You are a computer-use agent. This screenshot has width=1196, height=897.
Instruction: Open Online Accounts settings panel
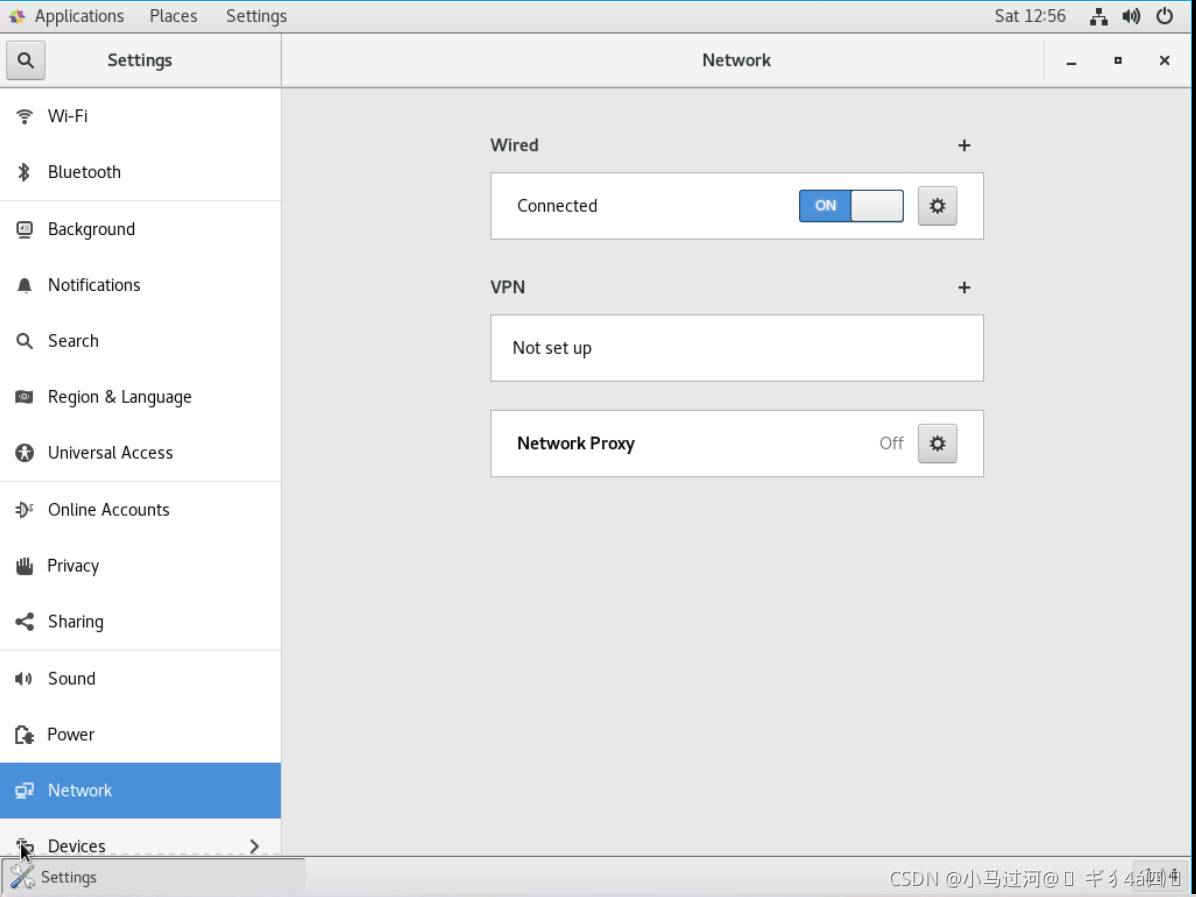point(108,510)
